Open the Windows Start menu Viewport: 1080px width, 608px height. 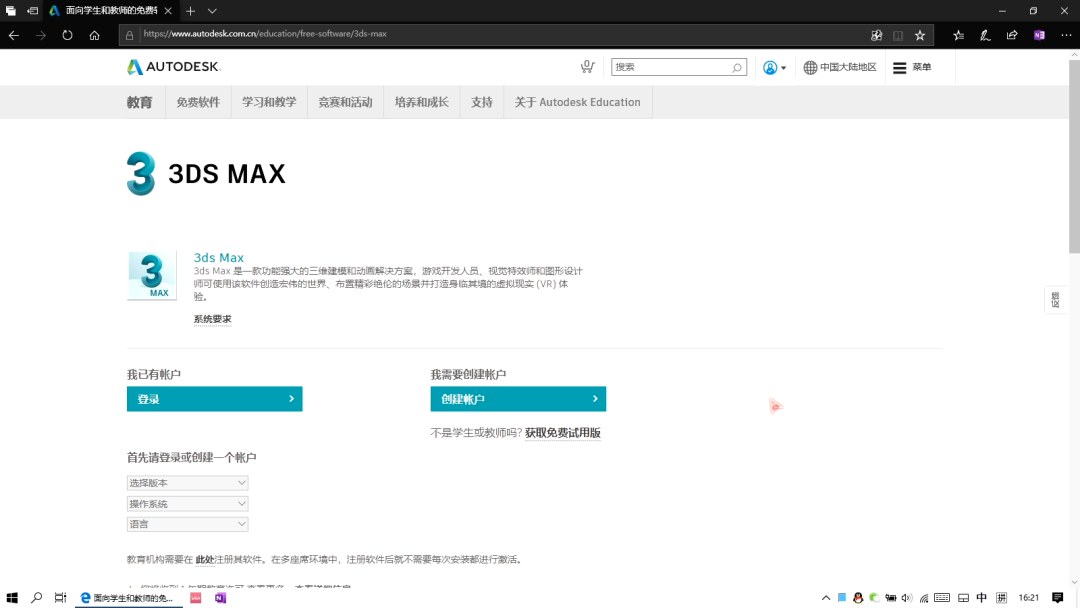12,598
